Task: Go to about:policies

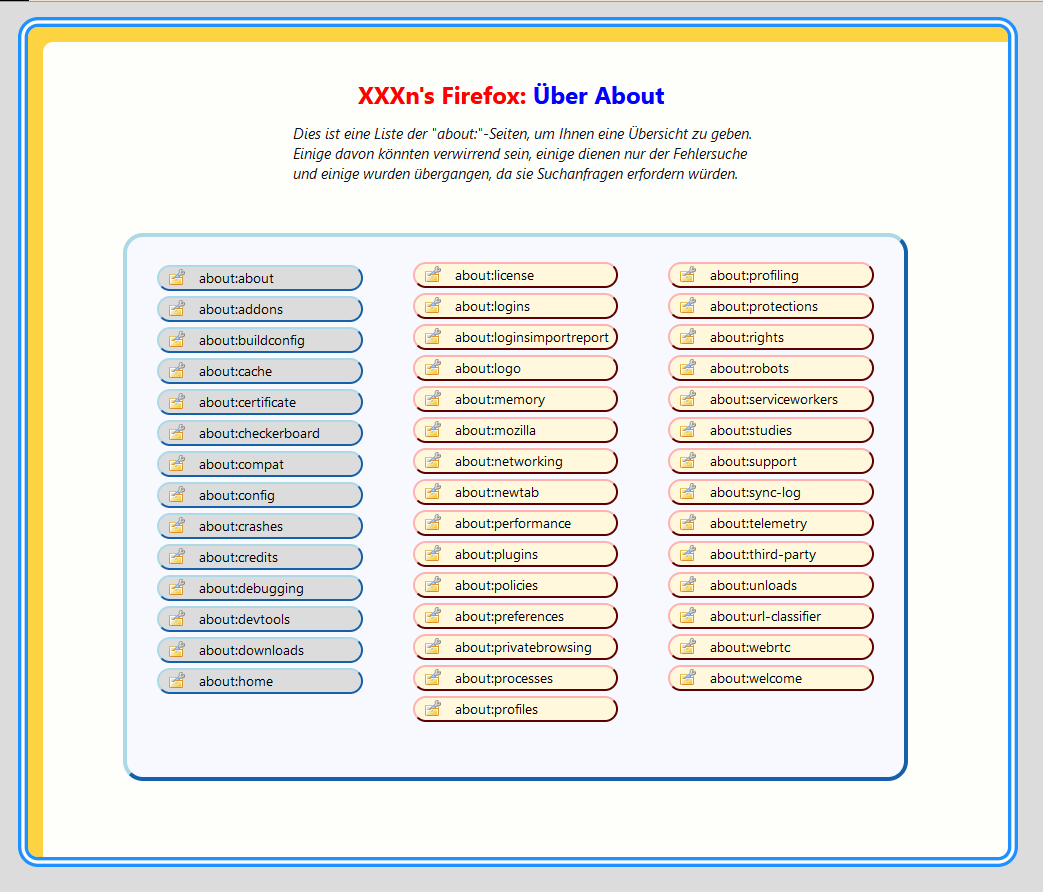Action: tap(516, 585)
